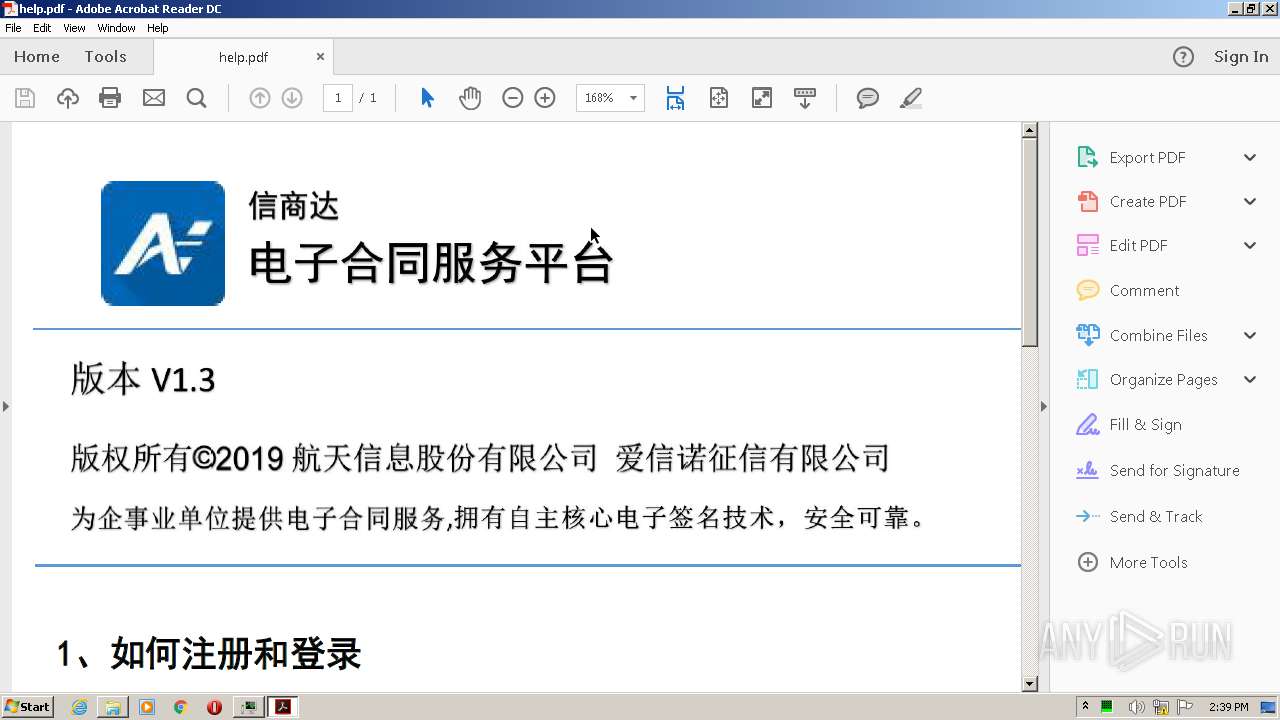
Task: Open the Help question mark icon
Action: tap(1183, 57)
